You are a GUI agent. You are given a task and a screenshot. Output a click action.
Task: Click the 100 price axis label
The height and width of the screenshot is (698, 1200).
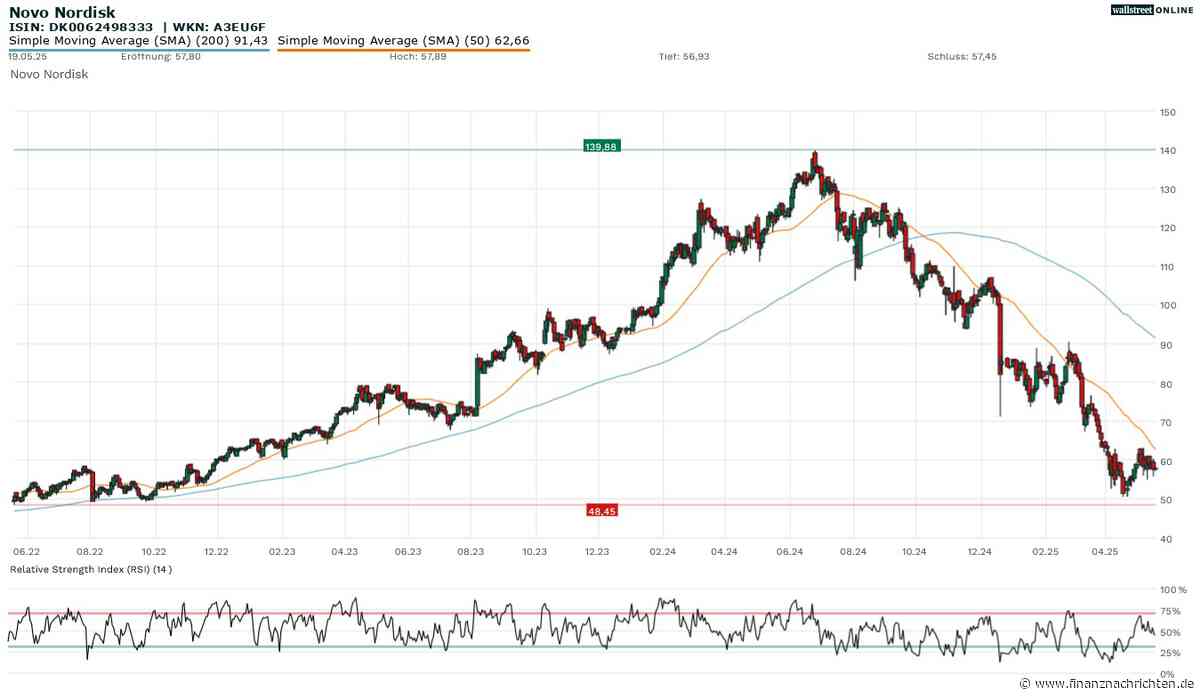click(x=1167, y=307)
